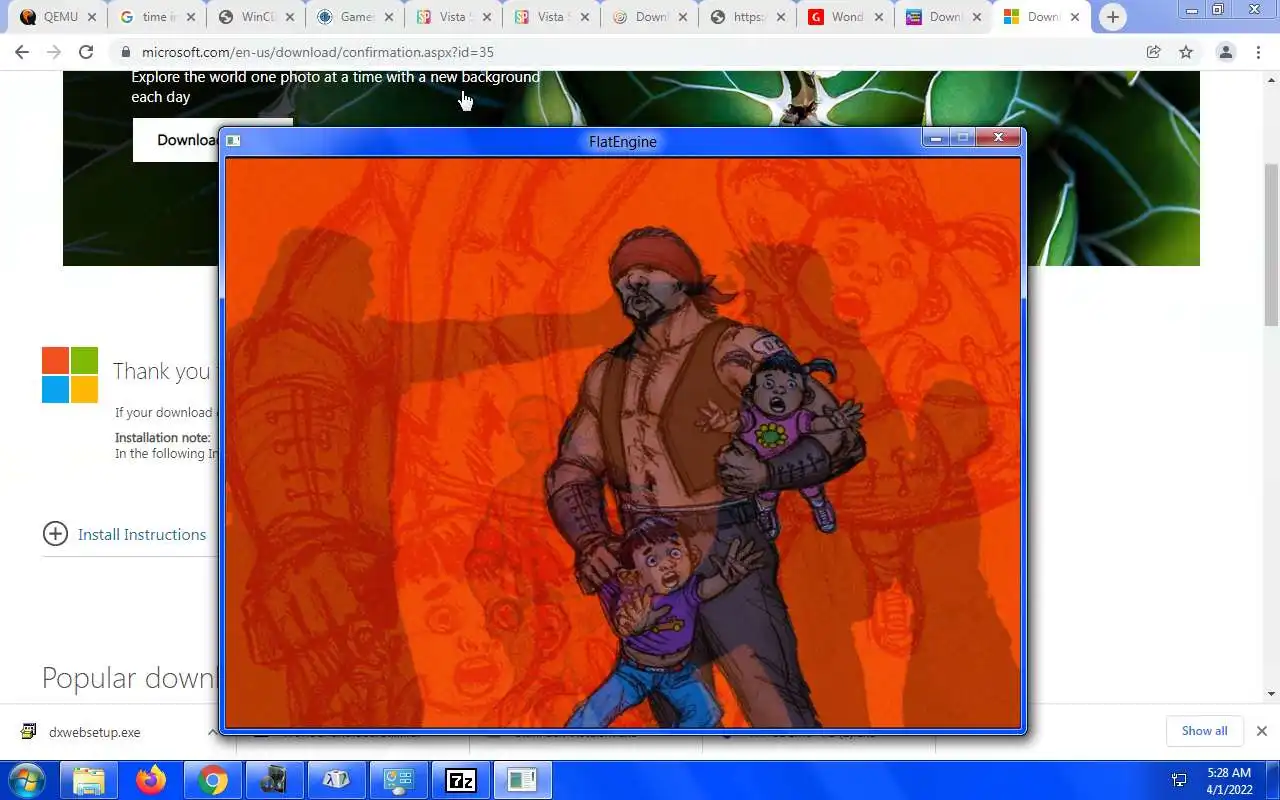The height and width of the screenshot is (800, 1280).
Task: Close the Wond tab
Action: pyautogui.click(x=879, y=17)
